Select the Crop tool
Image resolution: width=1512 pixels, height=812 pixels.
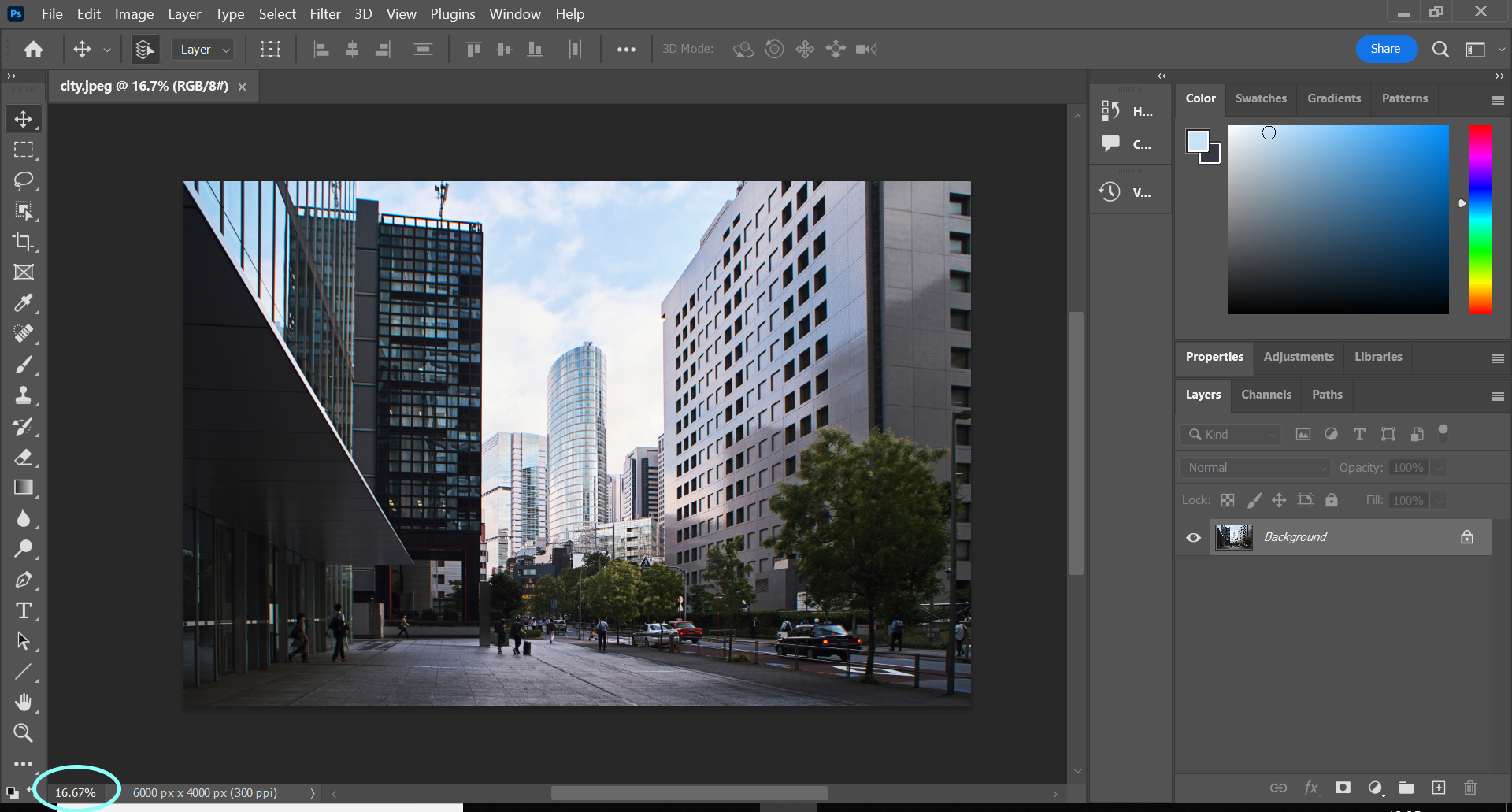tap(24, 242)
